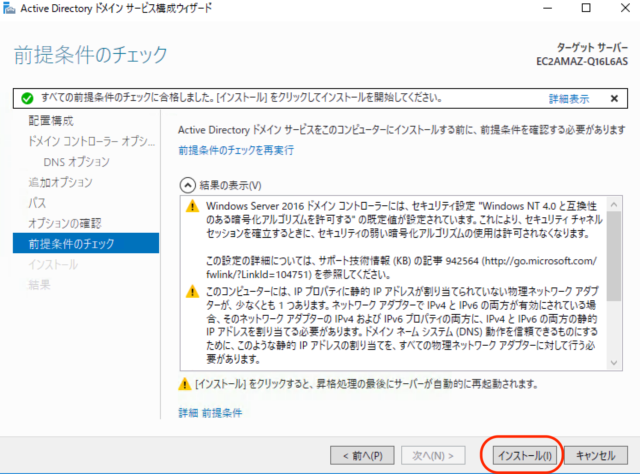Viewport: 640px width, 474px height.
Task: Select 追加オプション step
Action: 60,182
